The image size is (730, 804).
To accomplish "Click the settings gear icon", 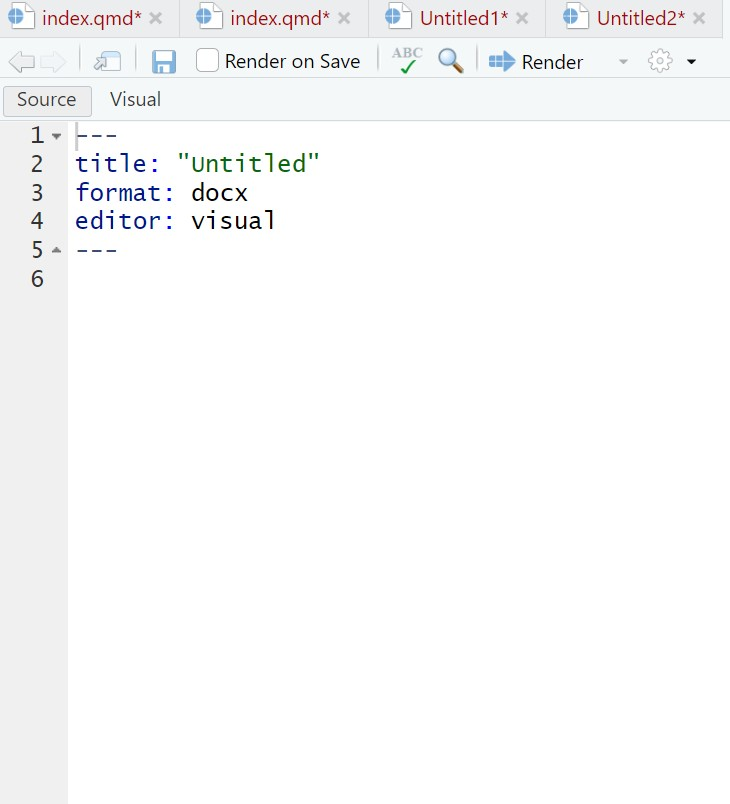I will tap(660, 62).
